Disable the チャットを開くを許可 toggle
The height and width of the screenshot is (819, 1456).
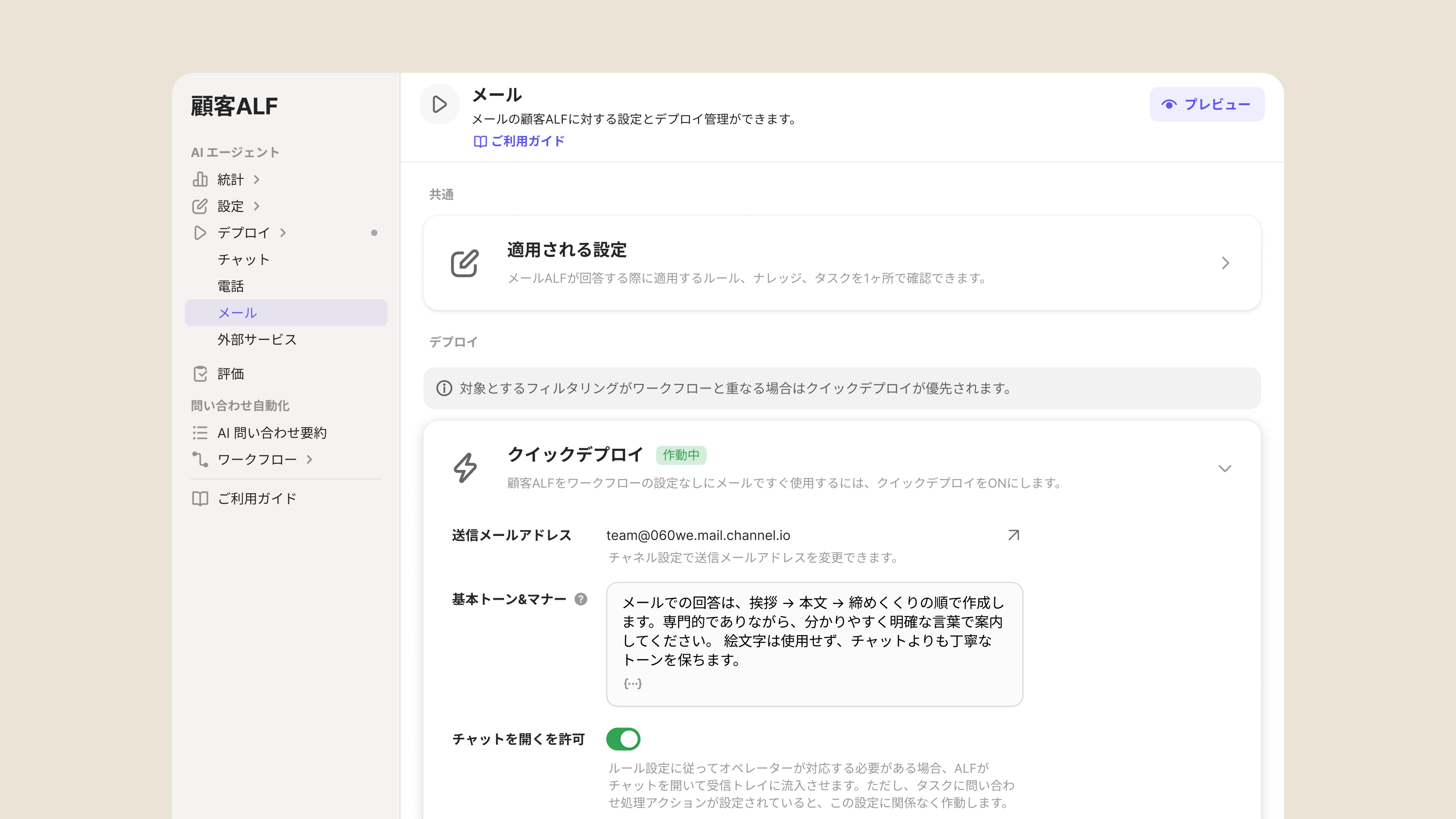pyautogui.click(x=623, y=739)
